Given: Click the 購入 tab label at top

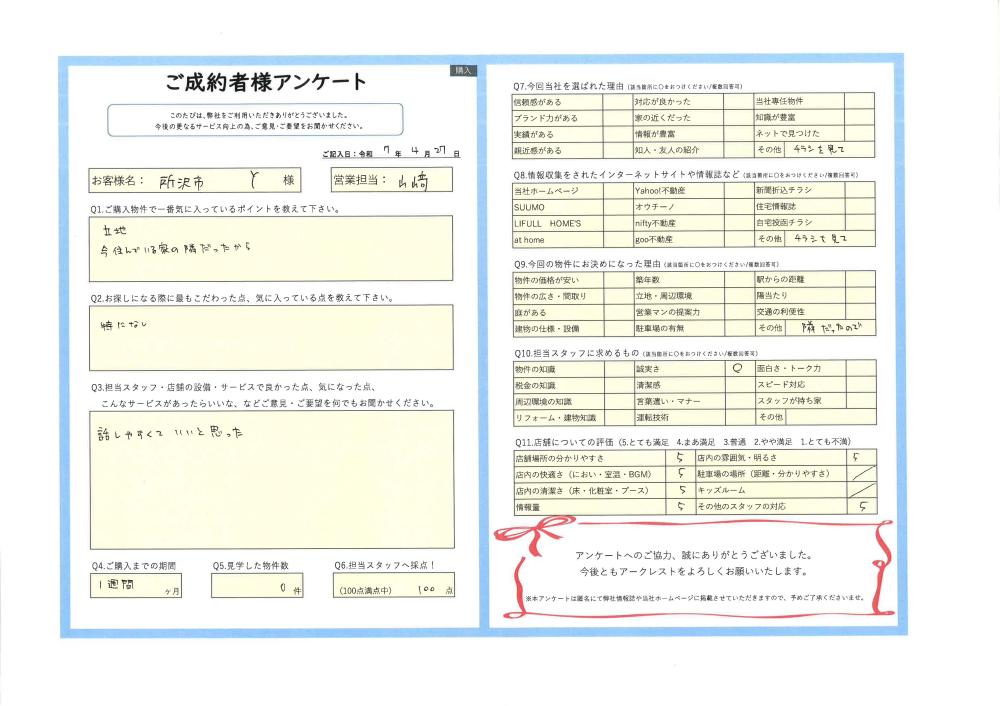Looking at the screenshot, I should click(464, 72).
